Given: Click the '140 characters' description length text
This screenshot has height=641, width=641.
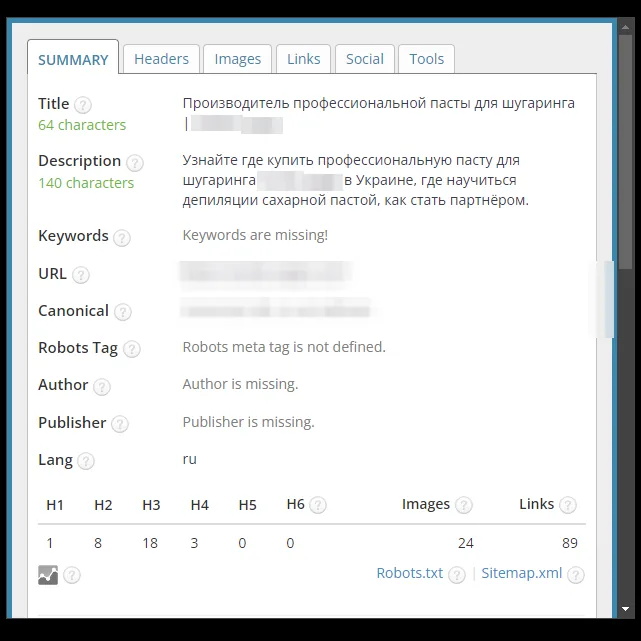Looking at the screenshot, I should (86, 183).
